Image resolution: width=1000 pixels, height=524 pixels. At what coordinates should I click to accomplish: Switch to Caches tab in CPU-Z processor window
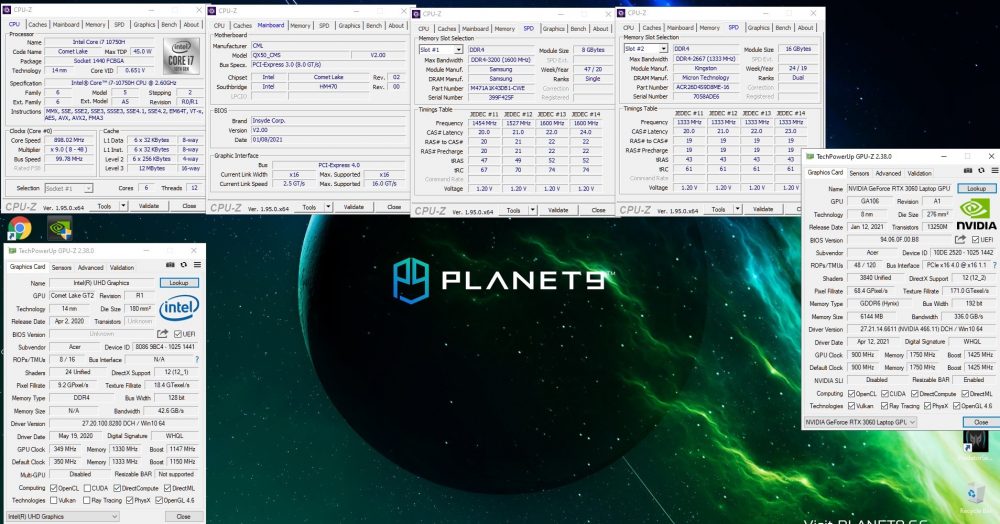point(38,24)
